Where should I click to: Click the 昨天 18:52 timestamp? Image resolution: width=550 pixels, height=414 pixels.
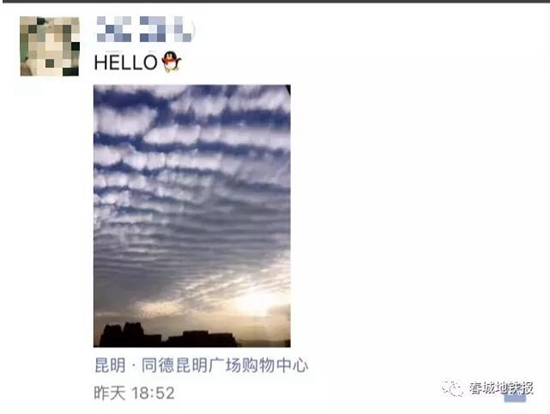(x=134, y=393)
